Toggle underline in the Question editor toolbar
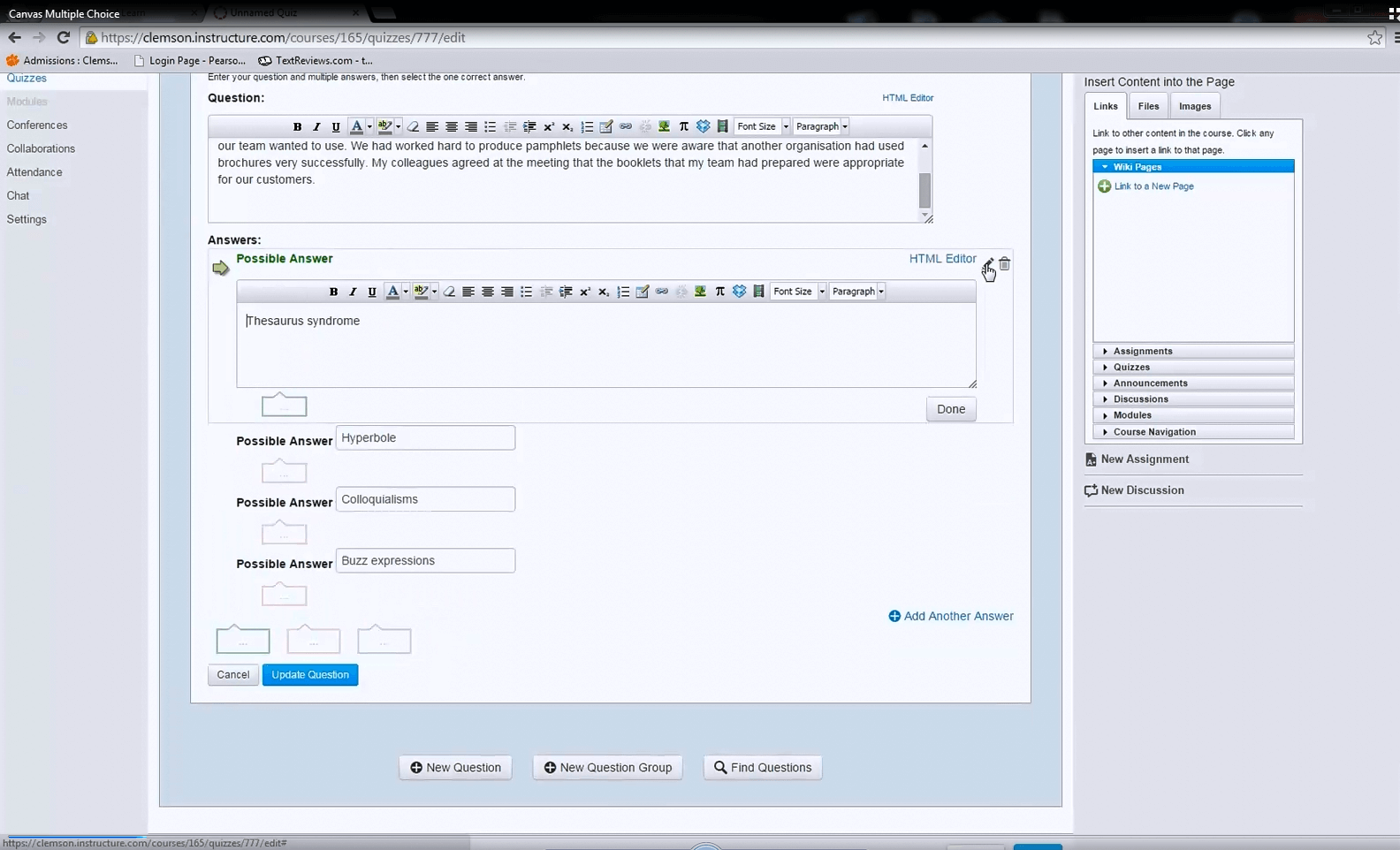 click(336, 126)
